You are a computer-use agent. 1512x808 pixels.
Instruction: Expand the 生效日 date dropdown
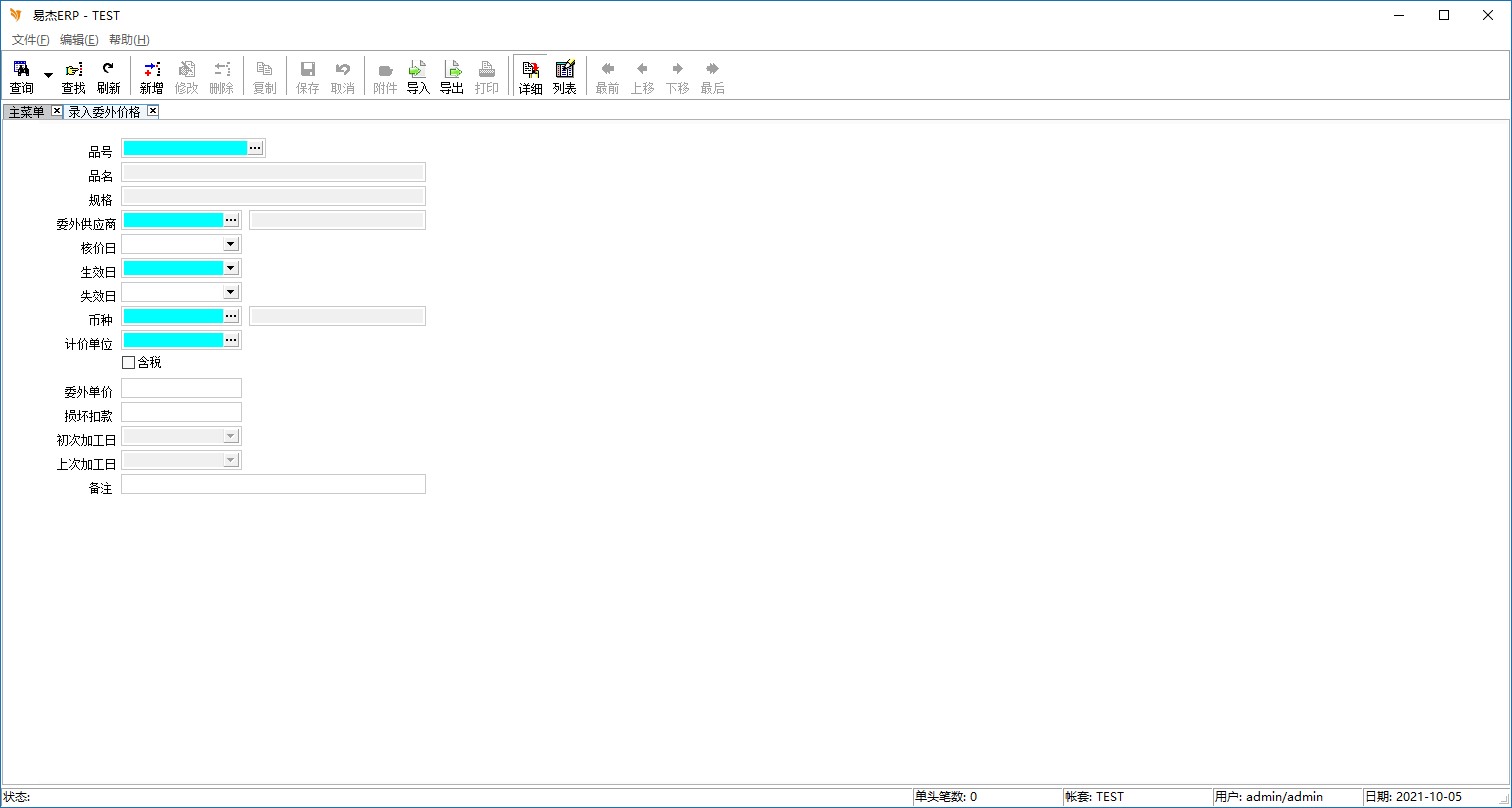(230, 268)
